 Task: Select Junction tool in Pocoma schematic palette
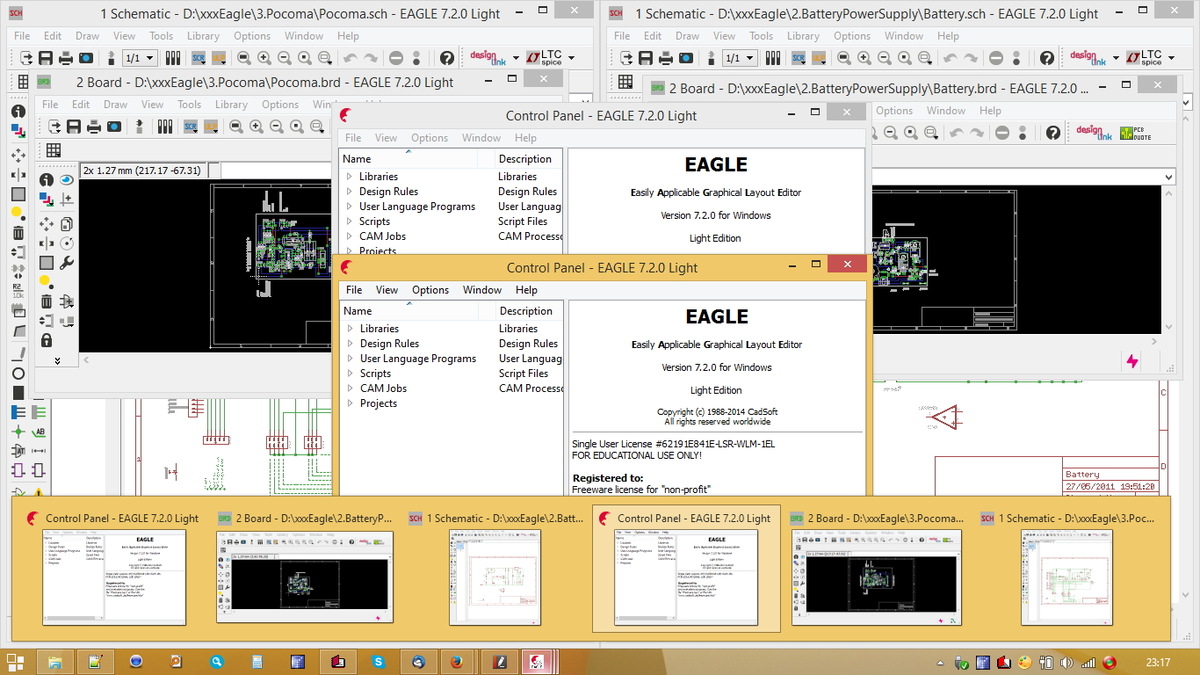coord(18,431)
